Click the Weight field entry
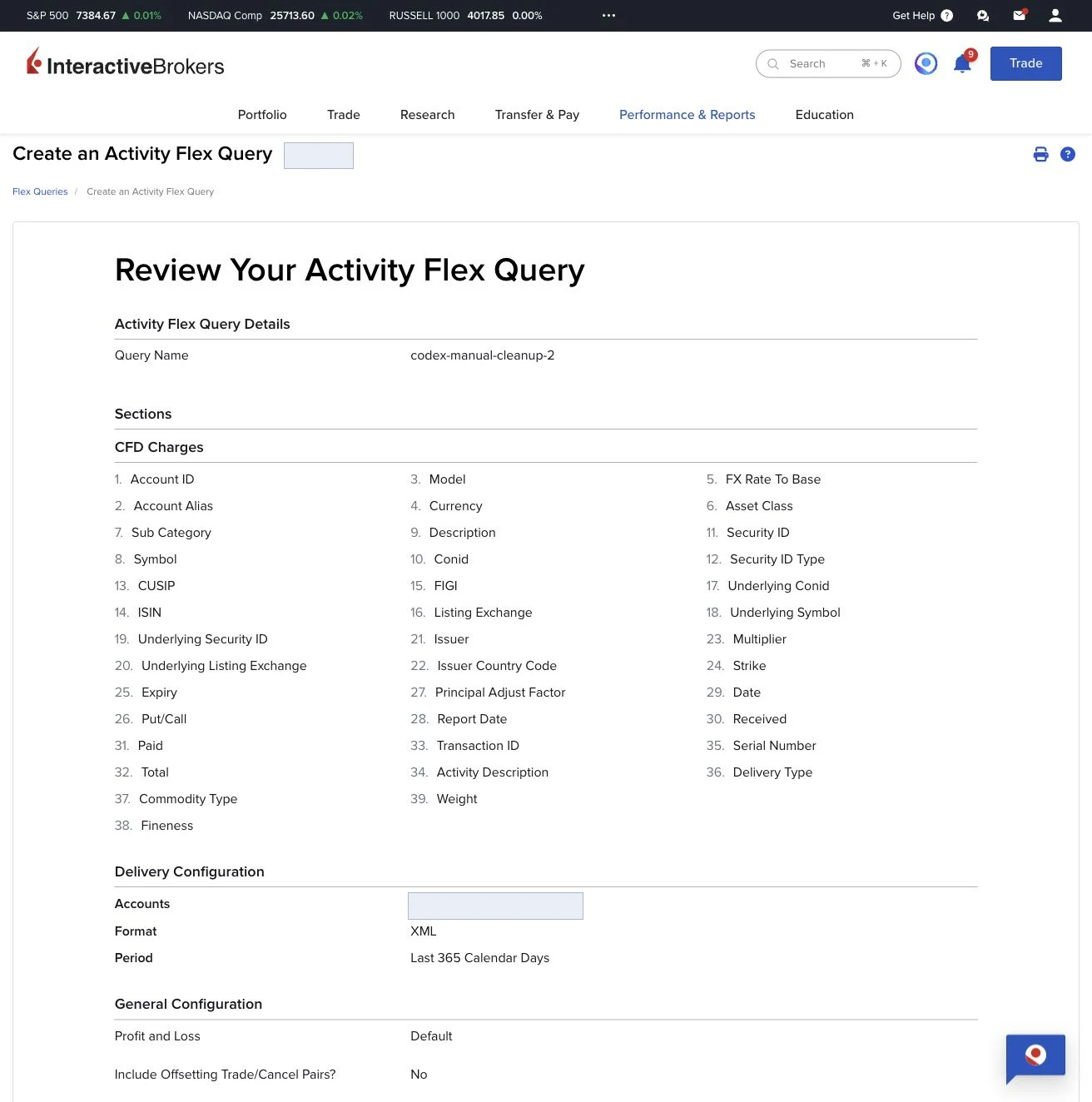1092x1102 pixels. (x=457, y=799)
